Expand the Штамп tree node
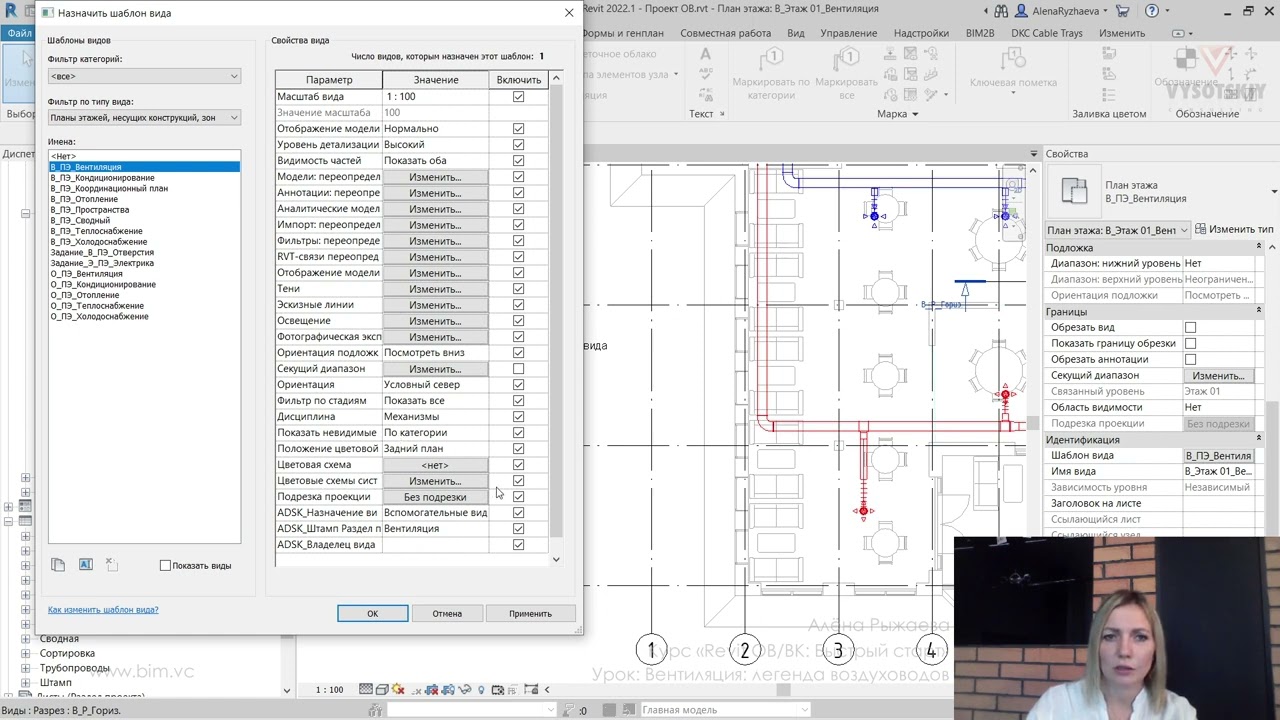The width and height of the screenshot is (1280, 720). tap(25, 682)
